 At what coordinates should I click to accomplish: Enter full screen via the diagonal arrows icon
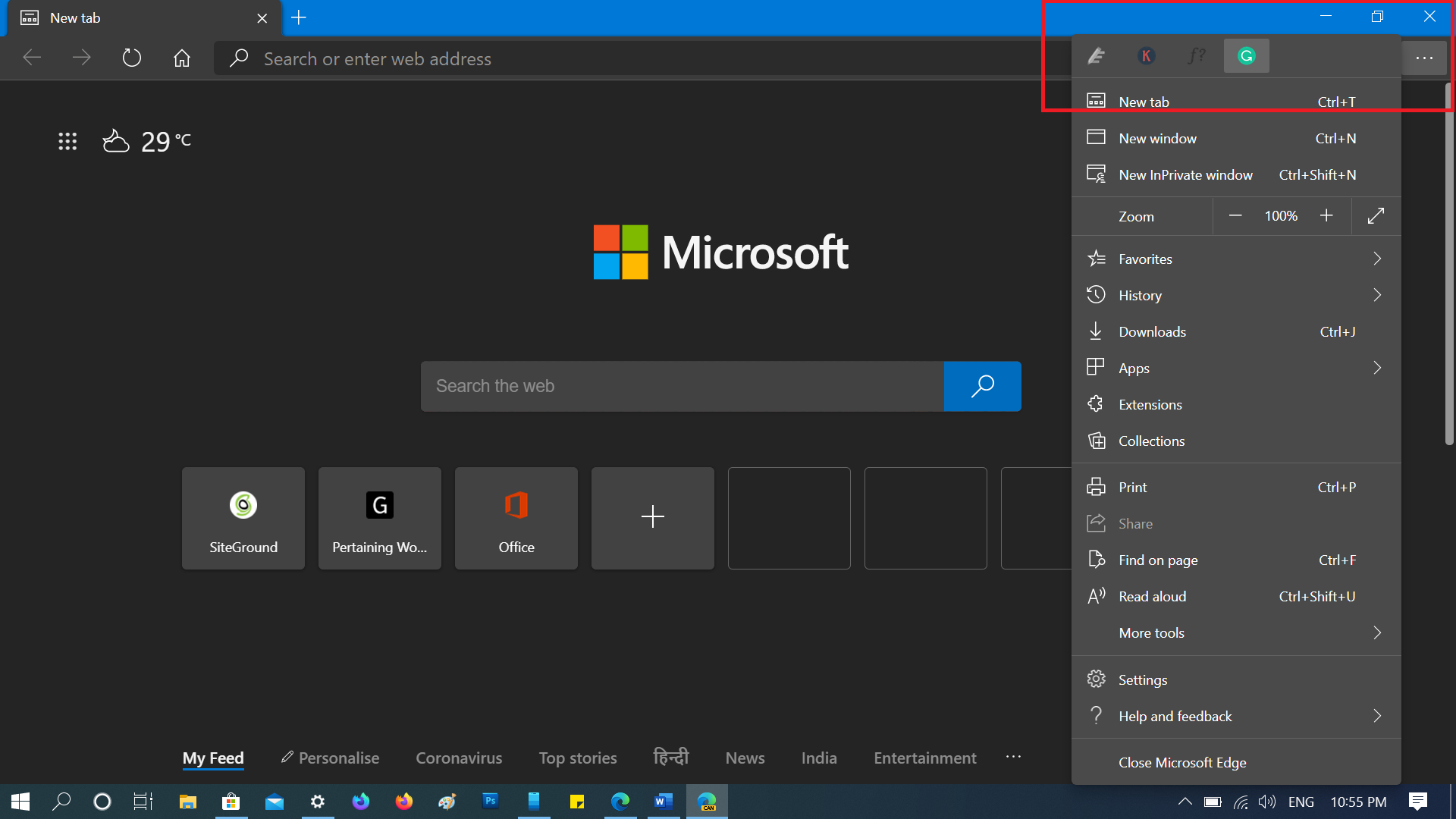(1376, 216)
